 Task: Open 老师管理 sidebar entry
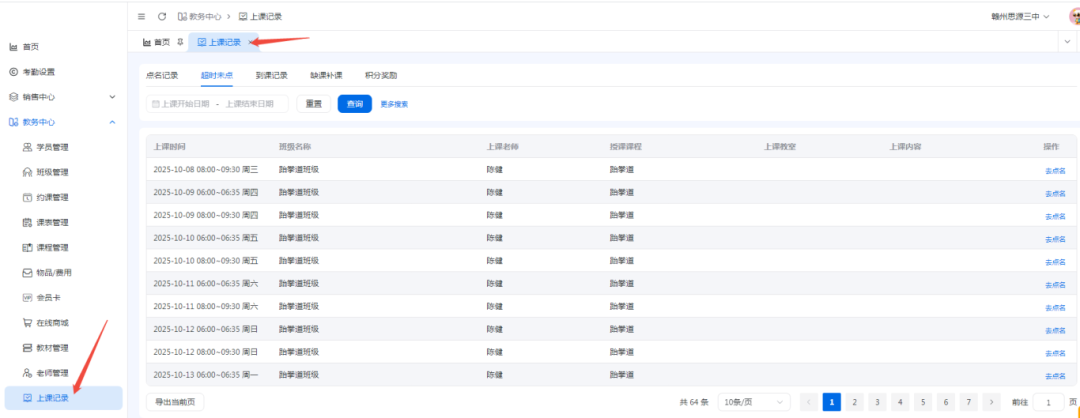[52, 373]
